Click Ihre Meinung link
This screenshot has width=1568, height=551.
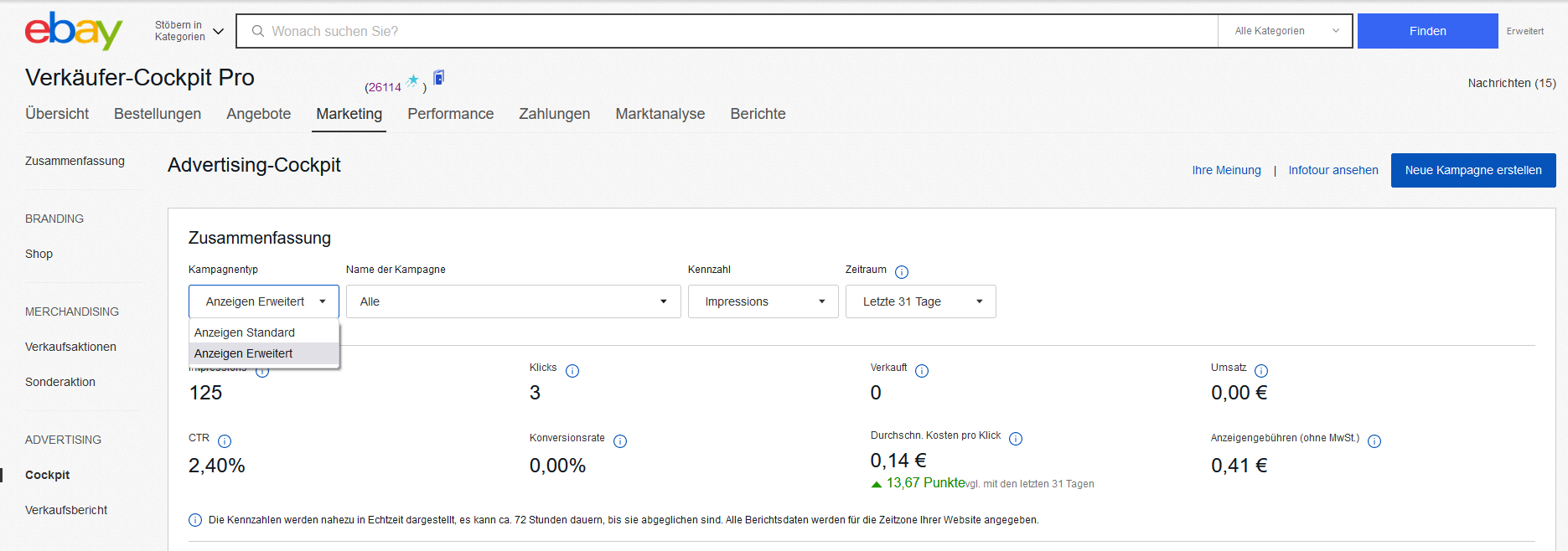tap(1226, 170)
